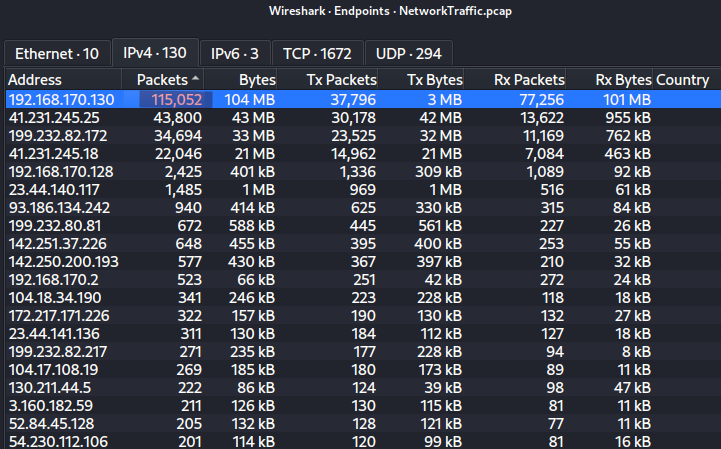721x449 pixels.
Task: Select the 23.44.141.136 address row
Action: 363,333
